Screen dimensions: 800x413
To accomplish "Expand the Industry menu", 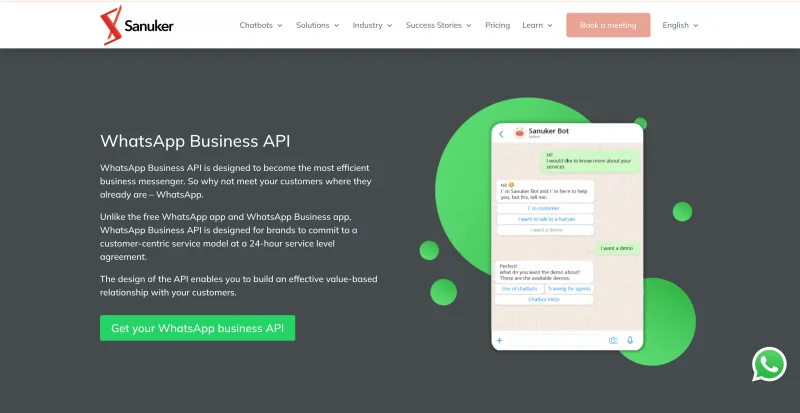I will (372, 25).
